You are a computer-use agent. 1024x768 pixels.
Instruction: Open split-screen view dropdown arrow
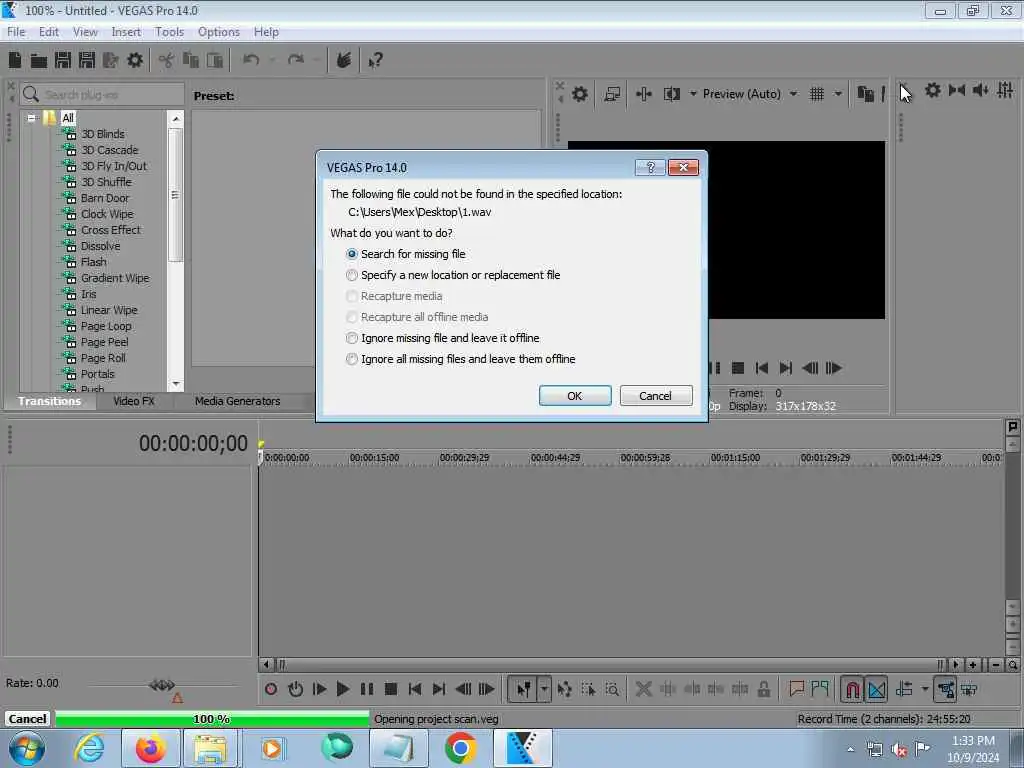(x=693, y=94)
